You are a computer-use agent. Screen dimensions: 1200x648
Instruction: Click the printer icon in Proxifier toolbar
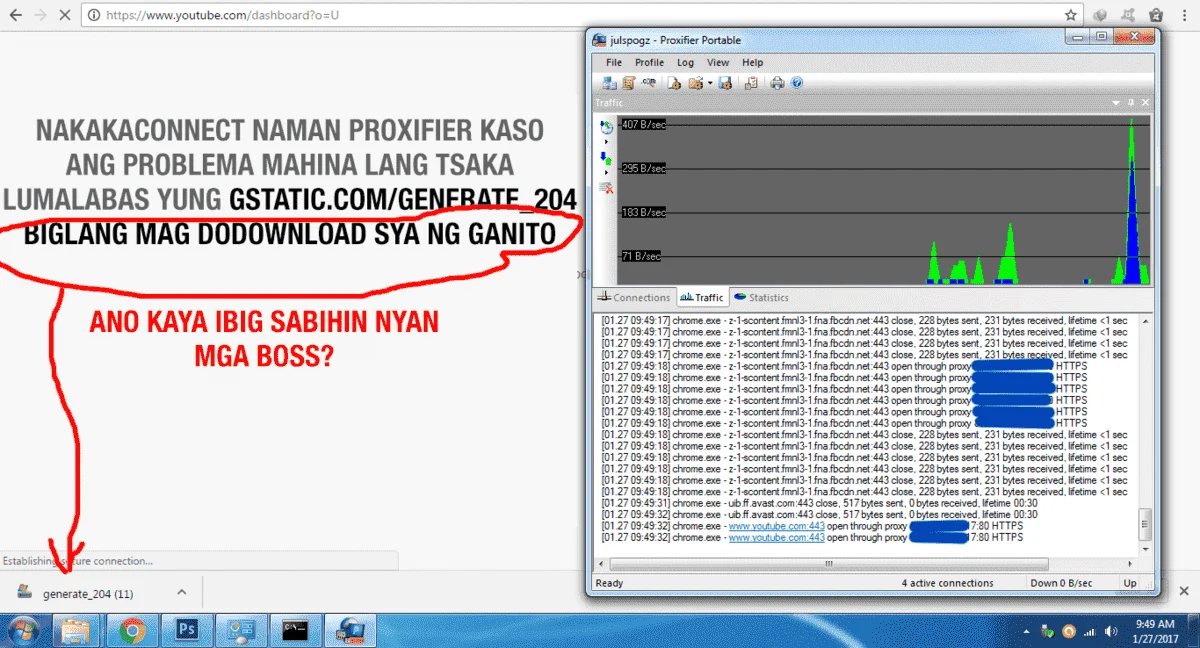777,83
